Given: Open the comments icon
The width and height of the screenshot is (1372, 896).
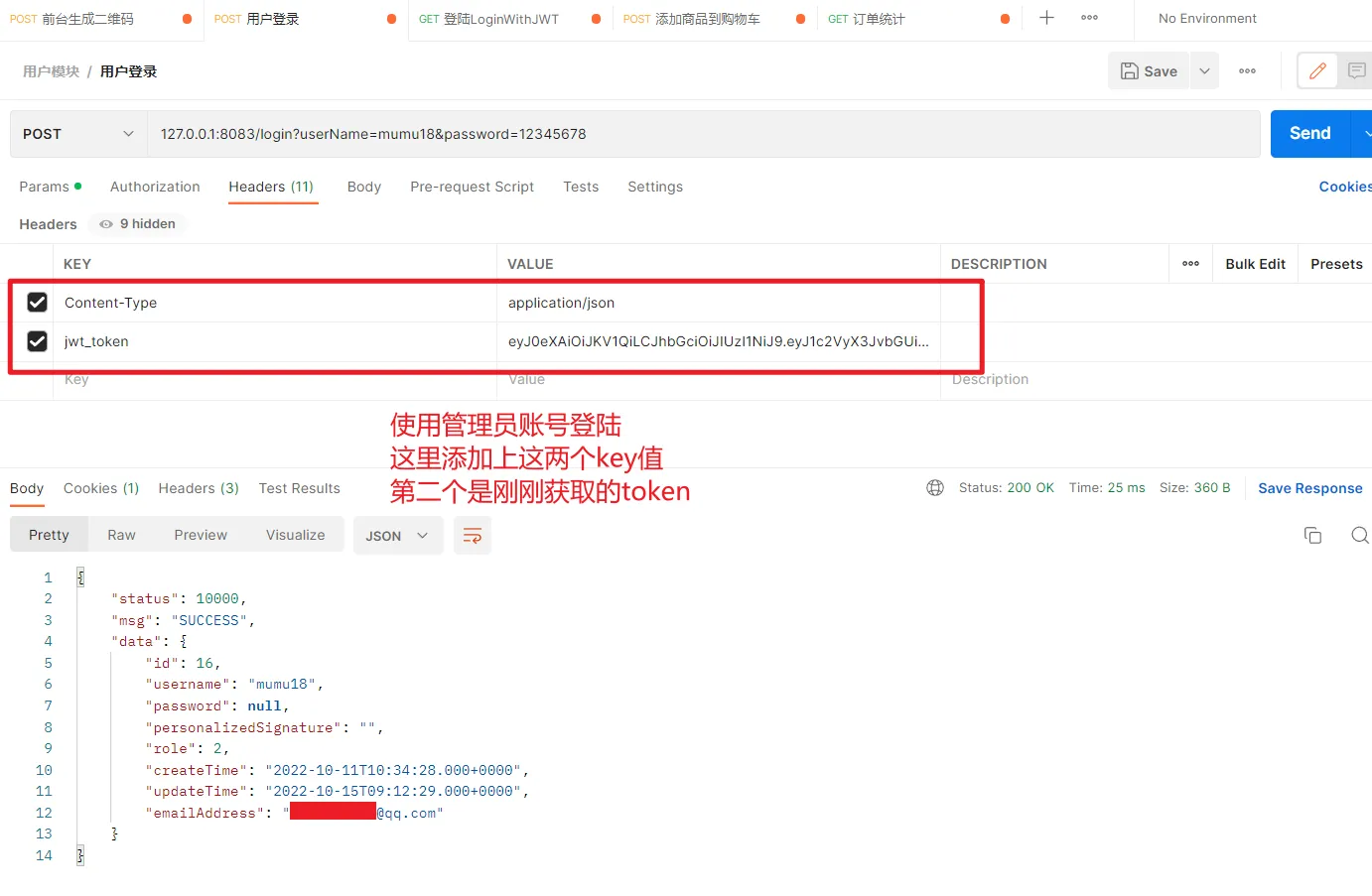Looking at the screenshot, I should point(1356,71).
